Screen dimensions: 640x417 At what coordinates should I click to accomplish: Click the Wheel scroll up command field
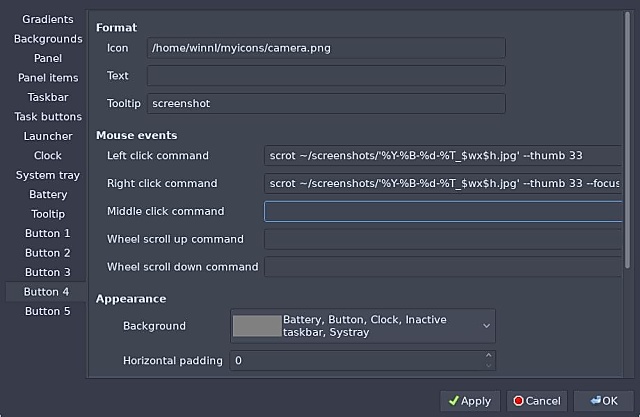[442, 239]
